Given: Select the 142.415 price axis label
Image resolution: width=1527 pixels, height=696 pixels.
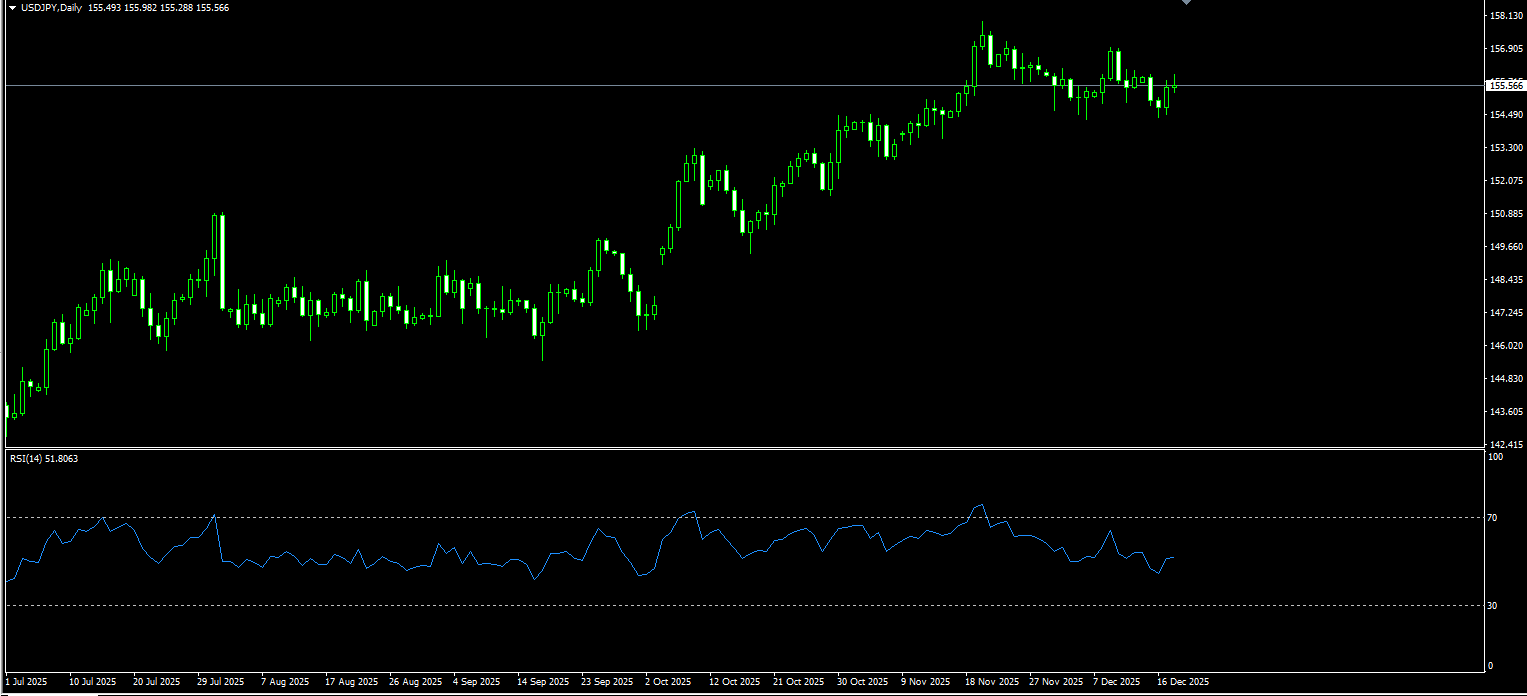Looking at the screenshot, I should click(x=1506, y=445).
